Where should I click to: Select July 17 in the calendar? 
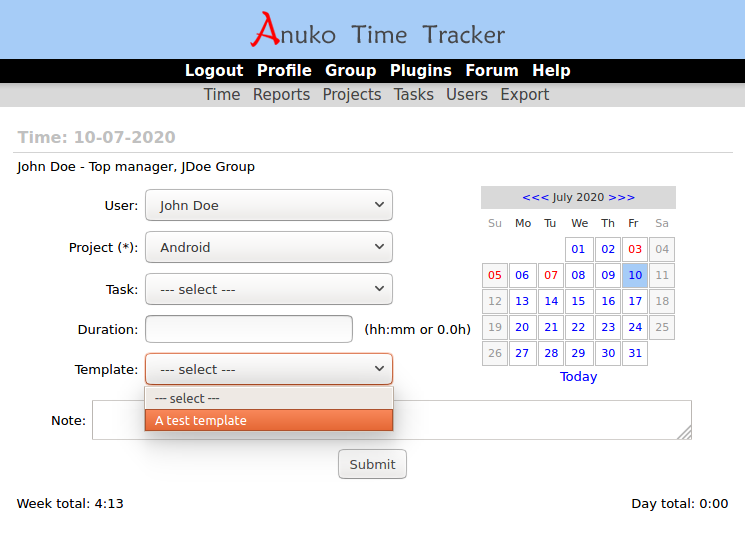[x=635, y=301]
